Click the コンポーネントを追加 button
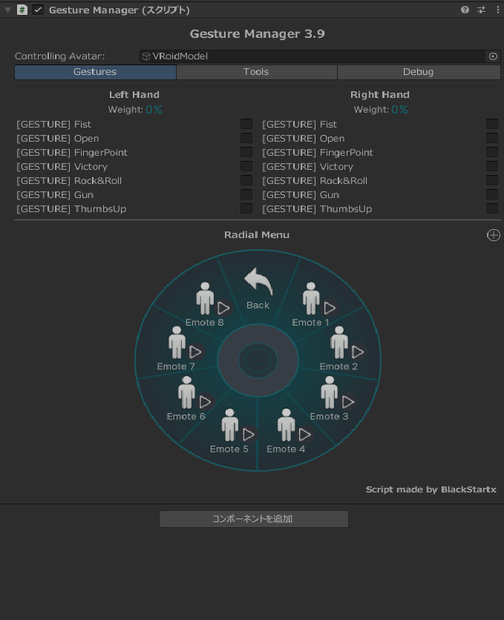 coord(254,519)
